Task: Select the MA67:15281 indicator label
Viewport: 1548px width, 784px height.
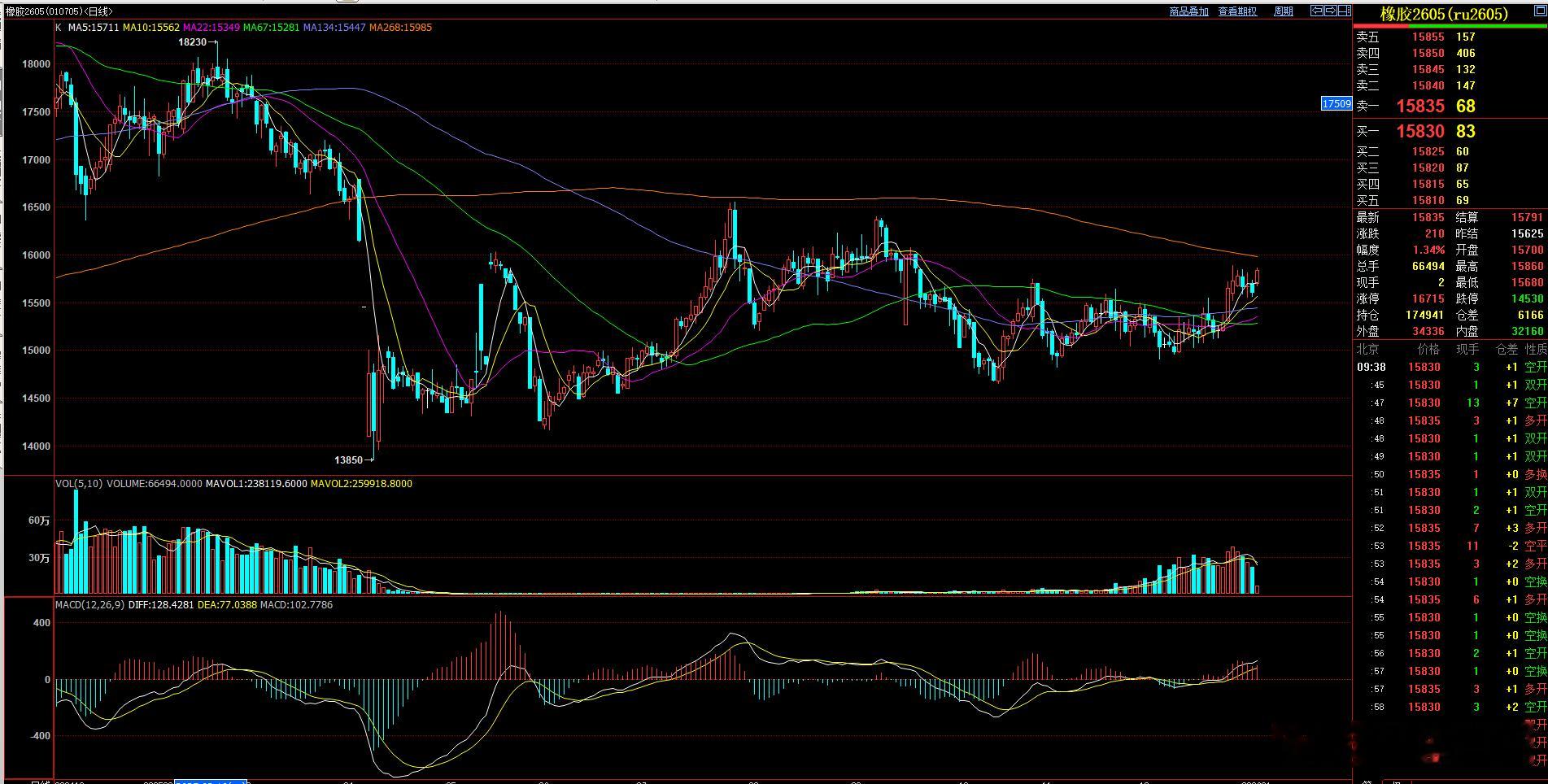Action: [272, 28]
